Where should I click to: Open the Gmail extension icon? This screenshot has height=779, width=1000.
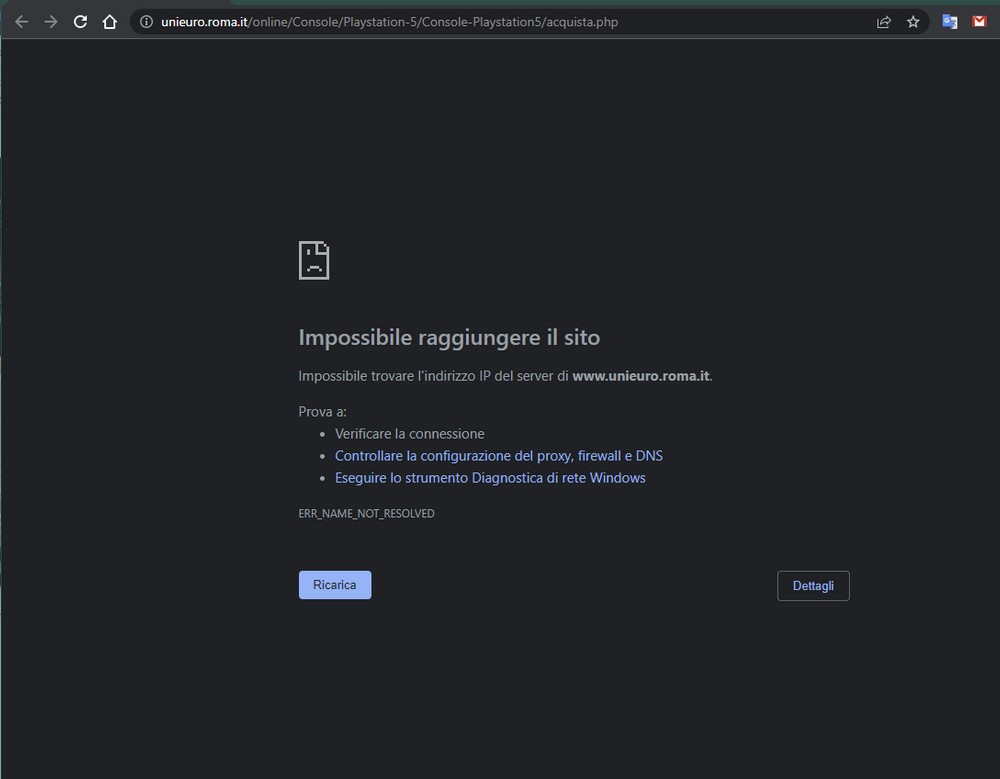[979, 22]
